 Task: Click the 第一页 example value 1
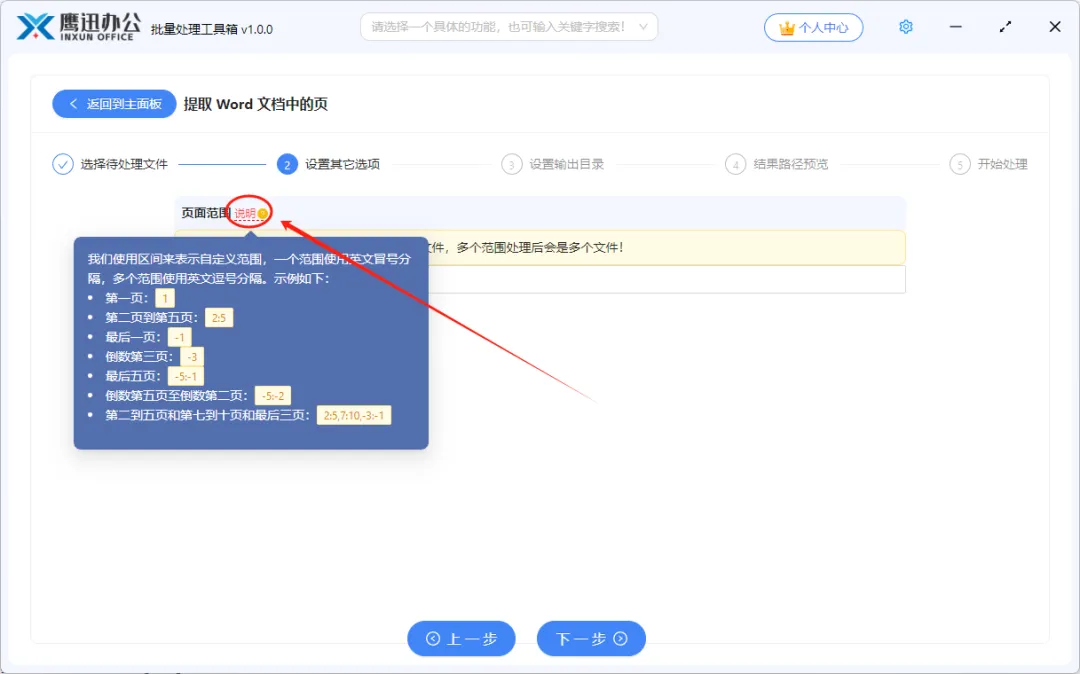[165, 298]
